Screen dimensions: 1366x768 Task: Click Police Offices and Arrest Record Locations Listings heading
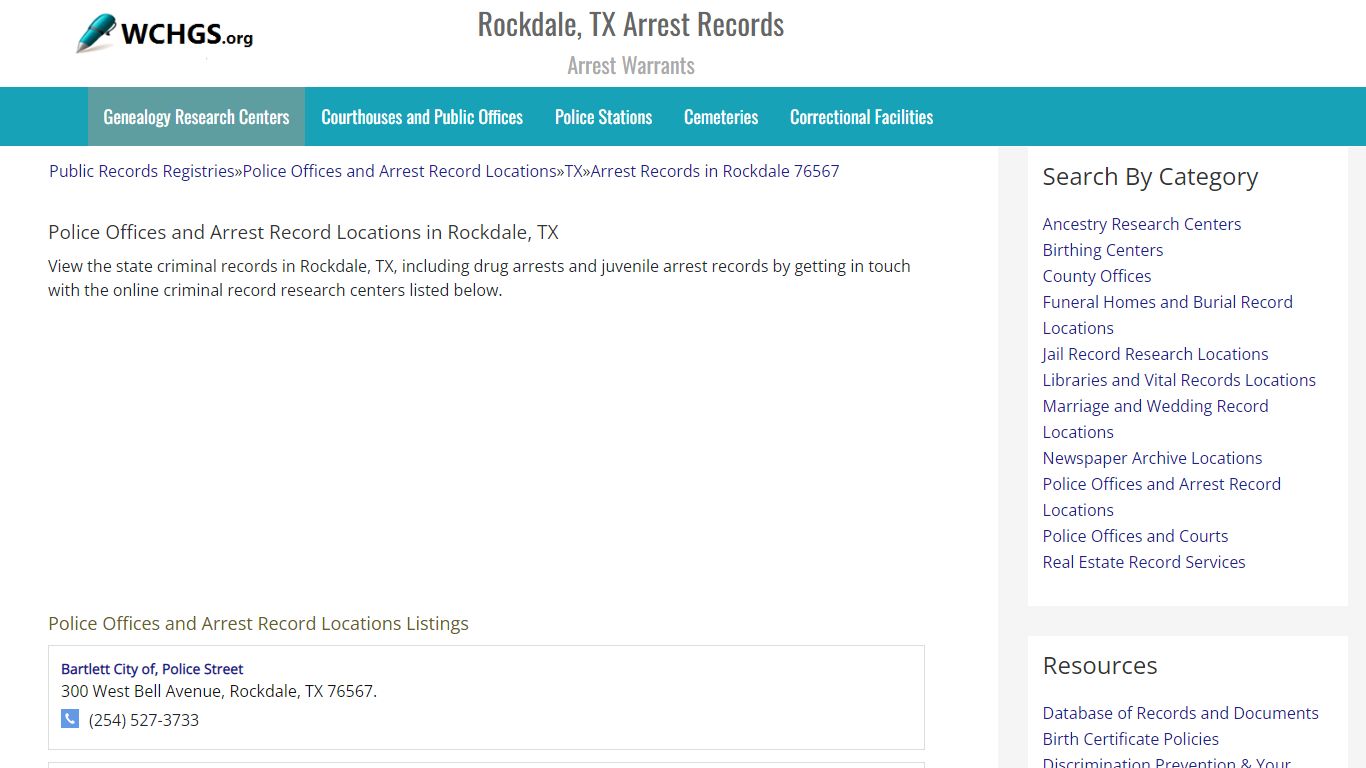[x=258, y=624]
